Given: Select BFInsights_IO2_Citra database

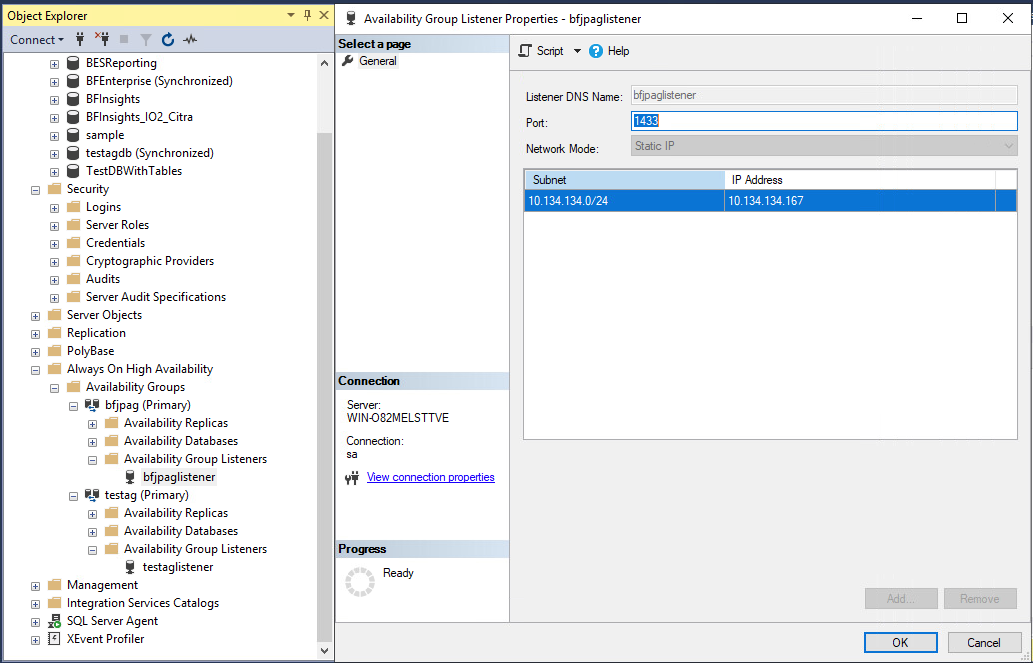Looking at the screenshot, I should click(139, 117).
